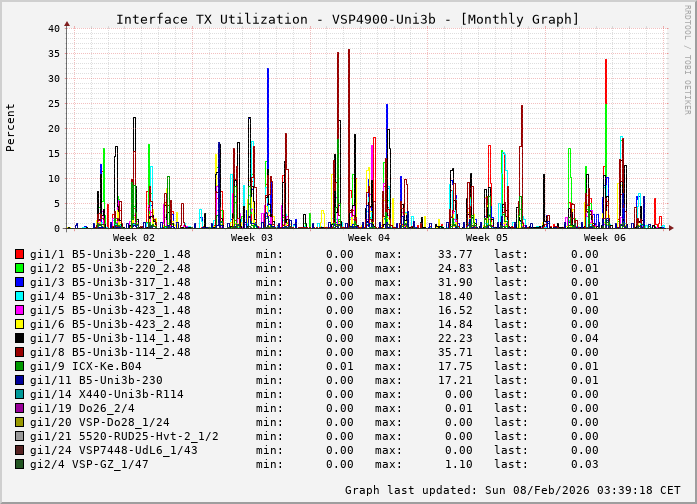
Task: Click the red swatch for gi1/1
Action: tap(19, 254)
